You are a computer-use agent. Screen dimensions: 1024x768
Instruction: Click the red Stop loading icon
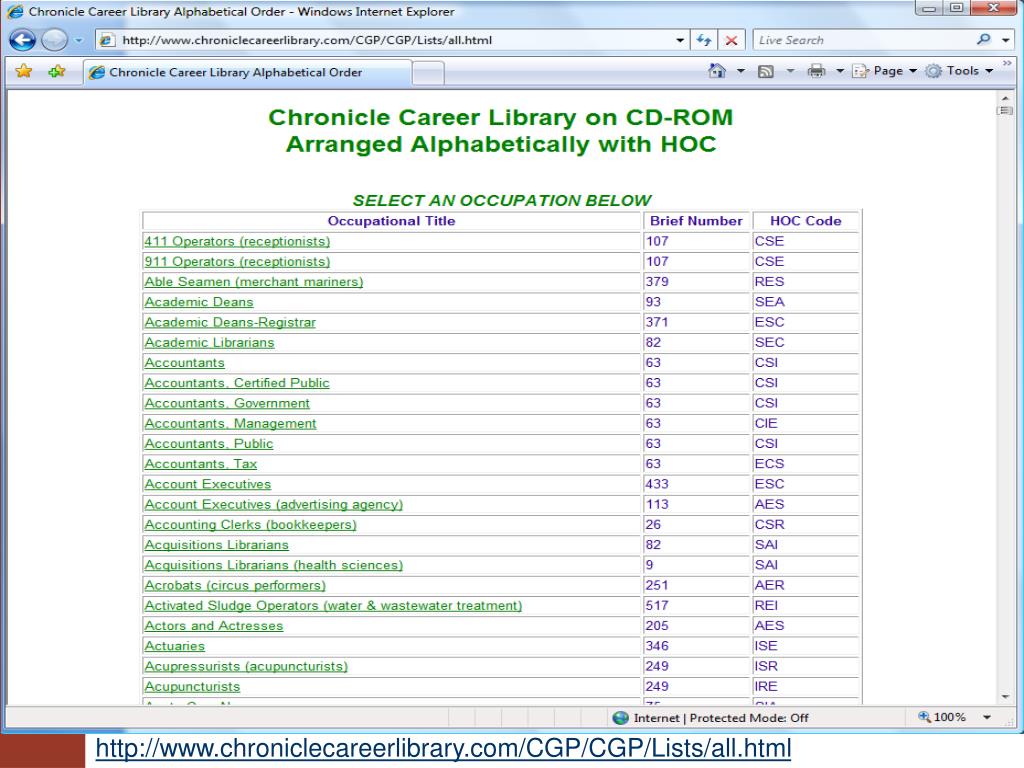(x=731, y=40)
